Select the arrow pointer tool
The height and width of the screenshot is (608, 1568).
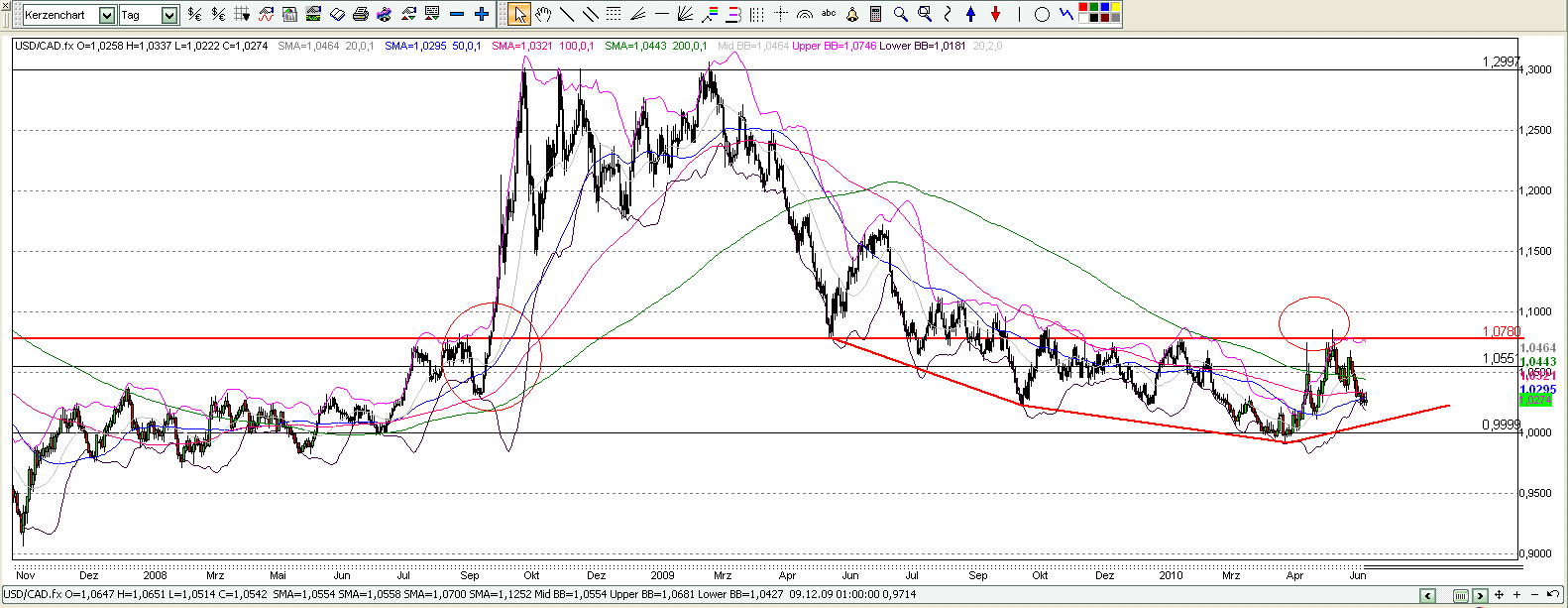click(519, 14)
